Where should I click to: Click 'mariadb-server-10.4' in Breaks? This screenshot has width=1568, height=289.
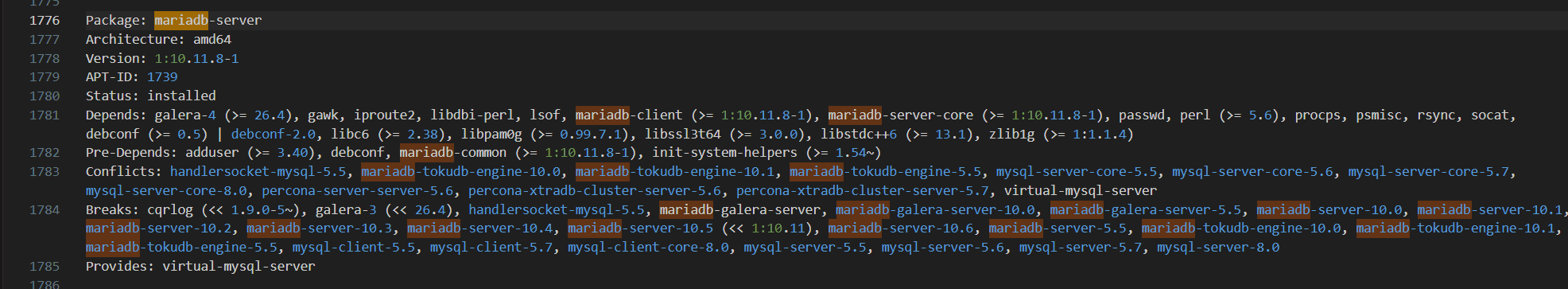pos(480,228)
